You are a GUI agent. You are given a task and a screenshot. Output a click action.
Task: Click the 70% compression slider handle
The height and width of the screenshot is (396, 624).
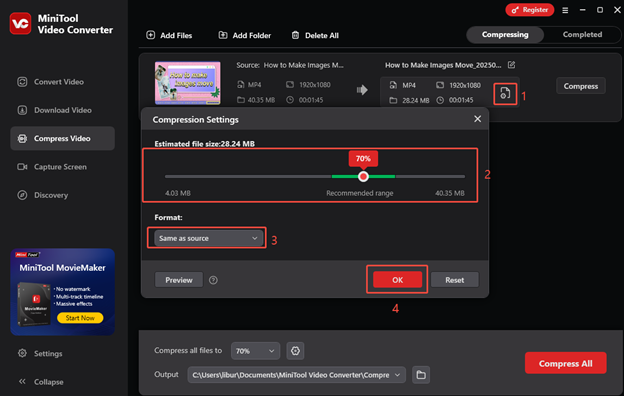[x=363, y=176]
